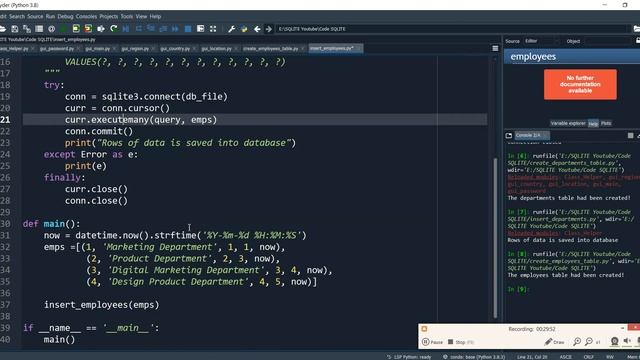Open the editor options hamburger menu
Image resolution: width=640 pixels, height=360 pixels.
click(x=495, y=49)
